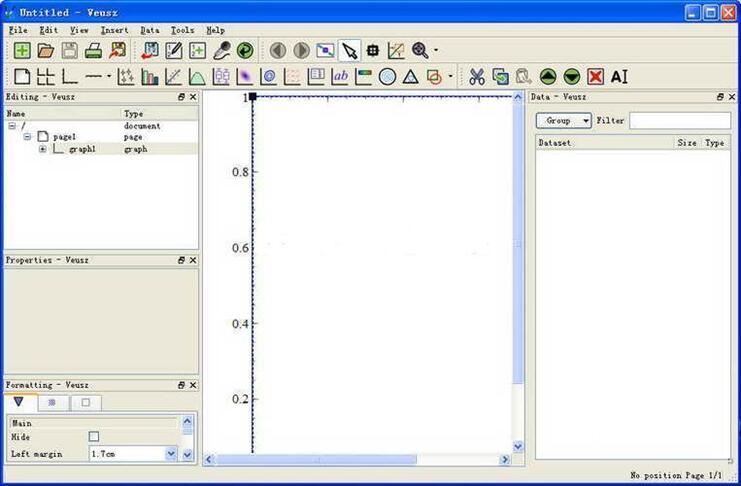
Task: Save the document with the floppy icon
Action: click(69, 51)
